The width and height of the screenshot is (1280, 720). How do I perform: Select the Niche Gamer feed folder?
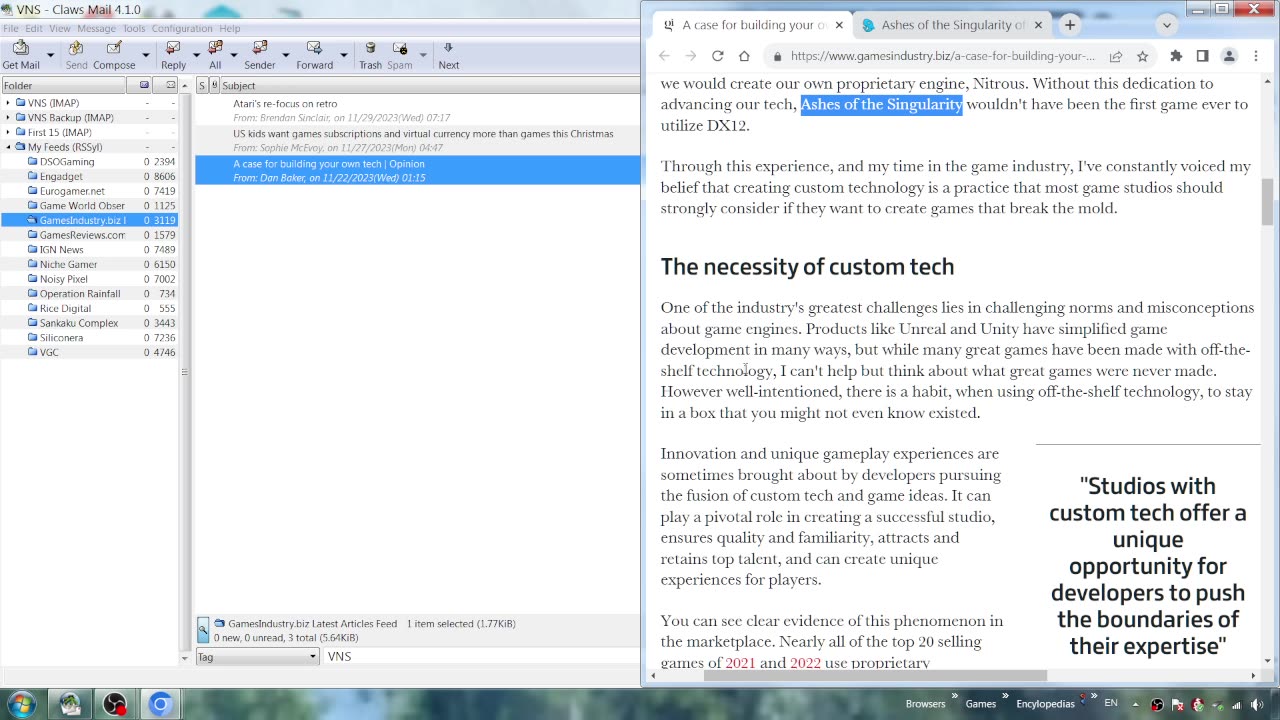pyautogui.click(x=68, y=264)
